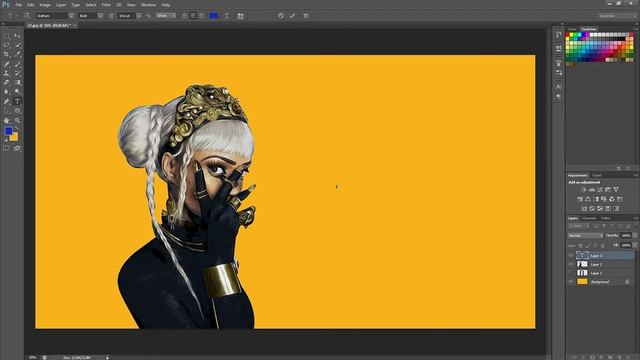This screenshot has height=360, width=640.
Task: Open the anti-aliasing Sharp dropdown
Action: pyautogui.click(x=165, y=16)
